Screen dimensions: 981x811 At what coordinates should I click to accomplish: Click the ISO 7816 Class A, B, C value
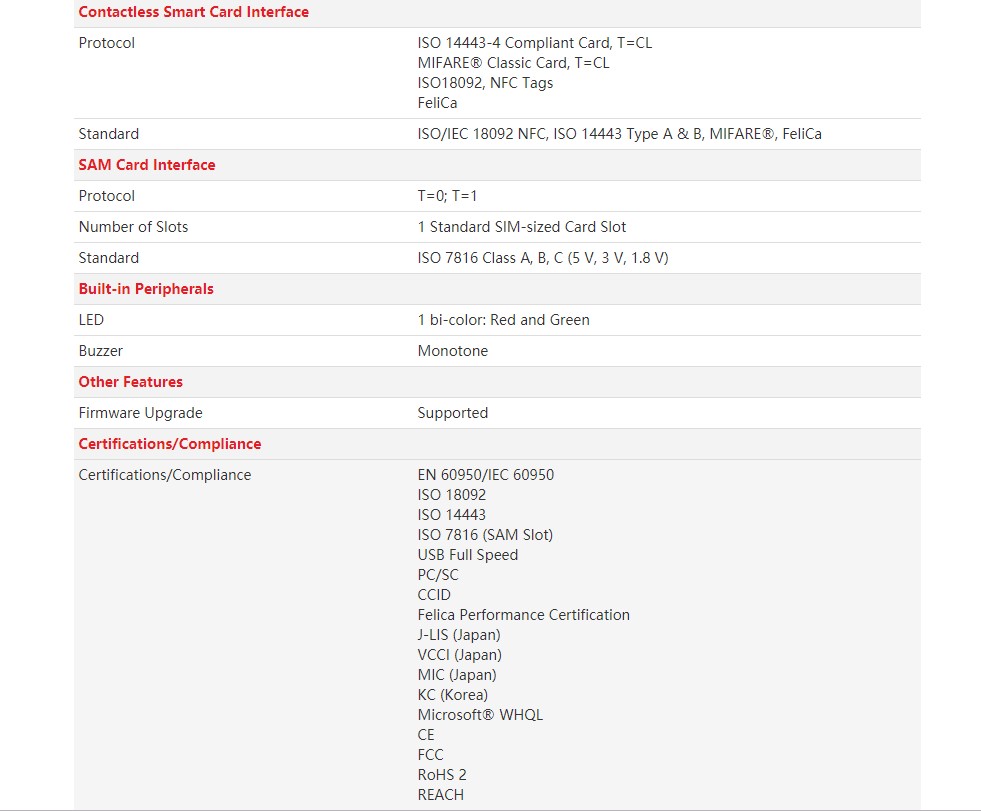(543, 258)
